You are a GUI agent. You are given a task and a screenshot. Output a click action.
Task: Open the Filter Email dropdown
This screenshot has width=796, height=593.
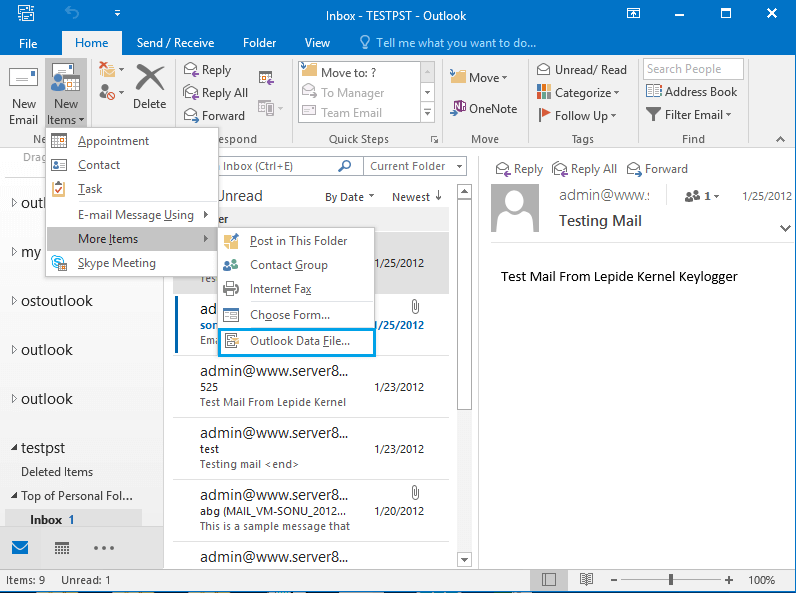(x=689, y=115)
